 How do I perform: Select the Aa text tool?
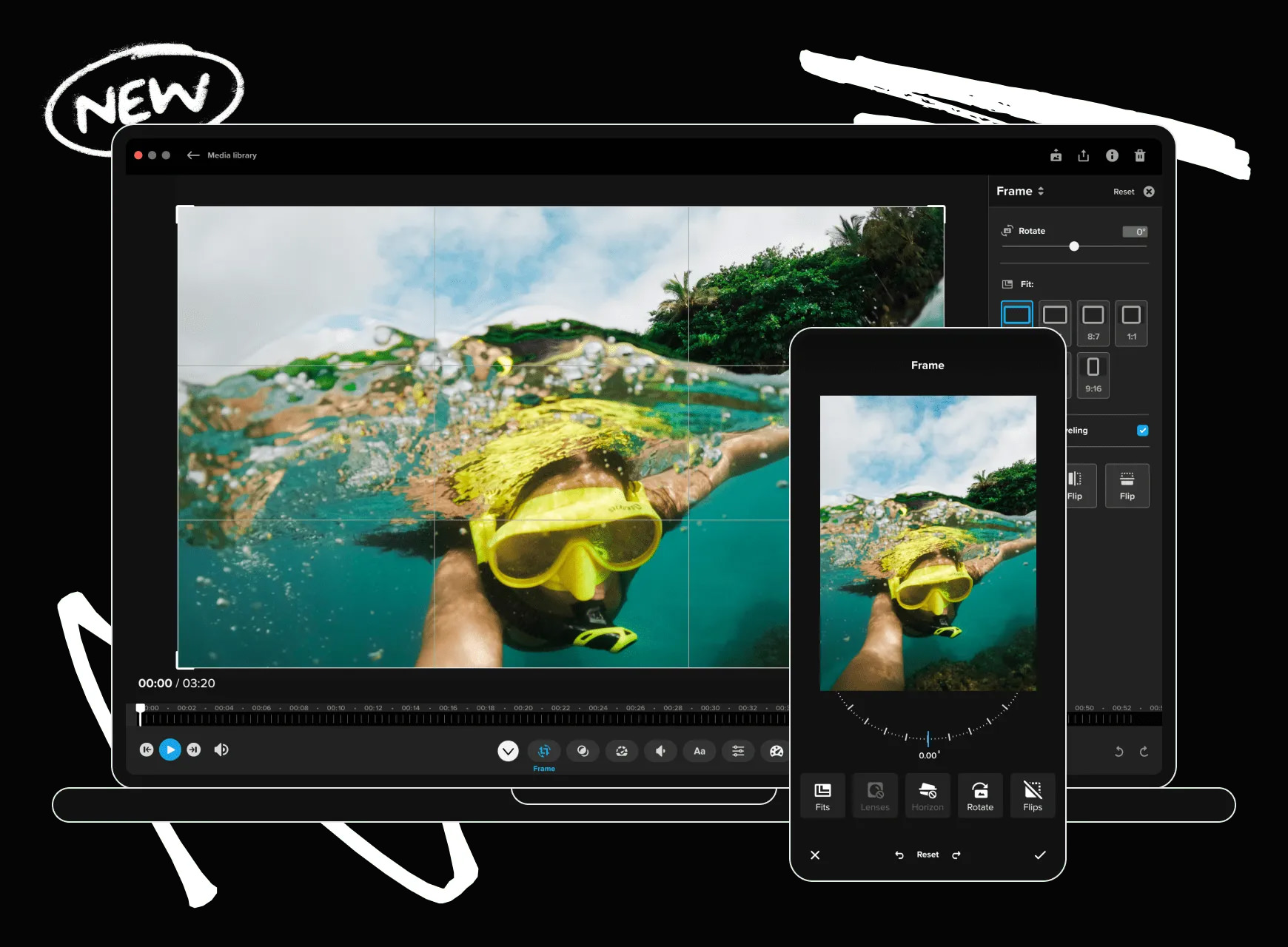click(699, 751)
